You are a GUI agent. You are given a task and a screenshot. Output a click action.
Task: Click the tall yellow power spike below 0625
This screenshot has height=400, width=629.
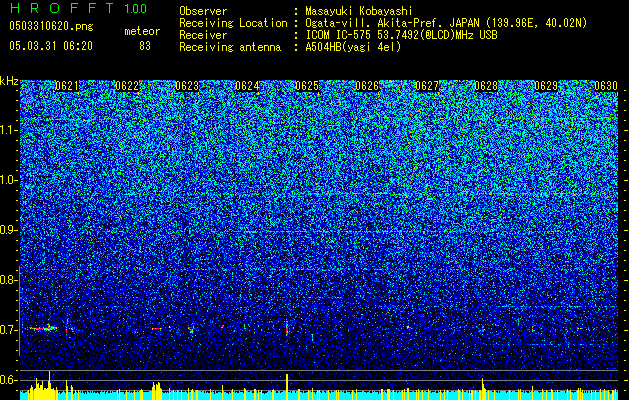coord(287,387)
